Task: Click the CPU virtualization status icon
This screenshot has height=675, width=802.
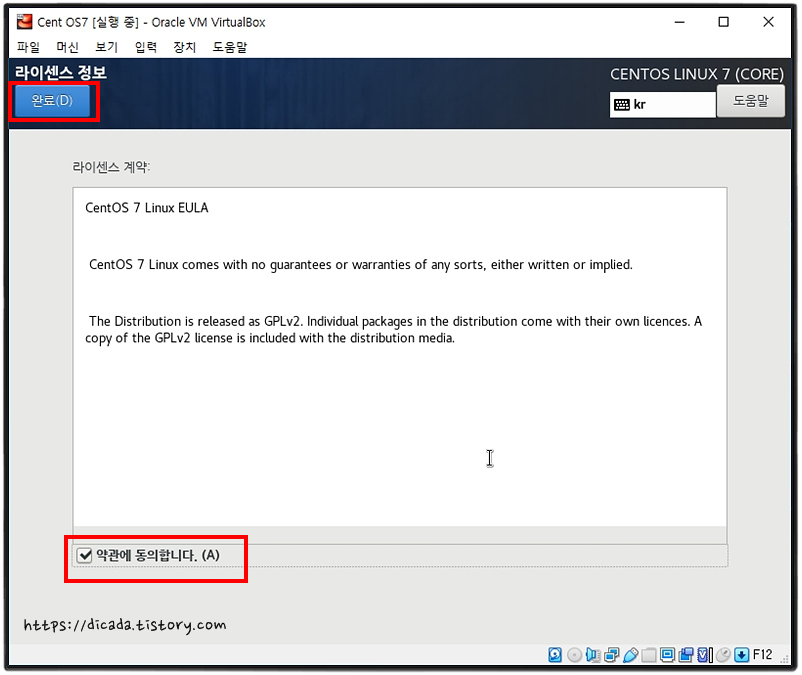Action: tap(705, 655)
